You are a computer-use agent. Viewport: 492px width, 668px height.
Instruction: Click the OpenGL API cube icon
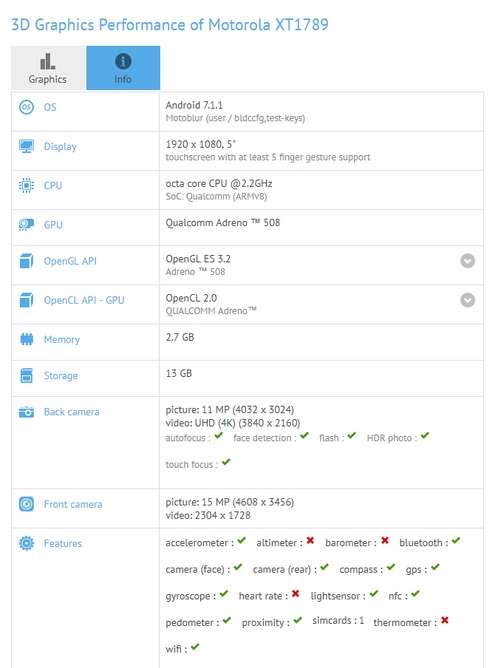point(26,261)
